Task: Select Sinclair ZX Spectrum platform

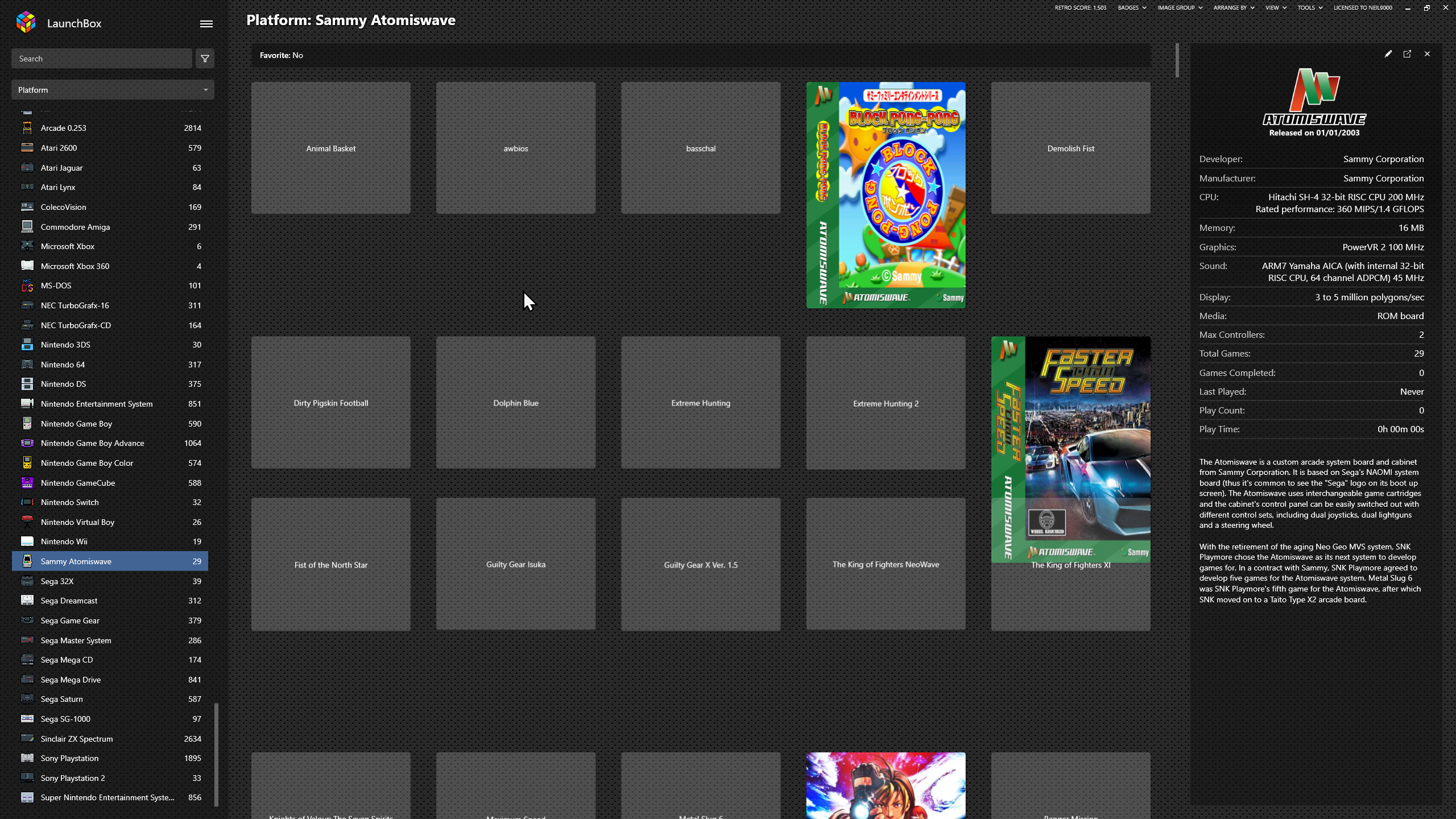Action: 110,739
